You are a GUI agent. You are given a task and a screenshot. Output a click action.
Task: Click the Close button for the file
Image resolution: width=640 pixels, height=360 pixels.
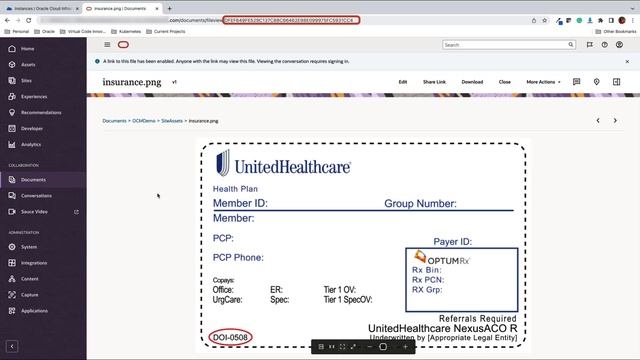(x=504, y=82)
